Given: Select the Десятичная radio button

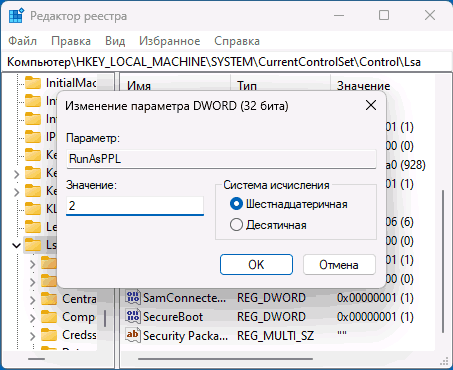Looking at the screenshot, I should (236, 225).
